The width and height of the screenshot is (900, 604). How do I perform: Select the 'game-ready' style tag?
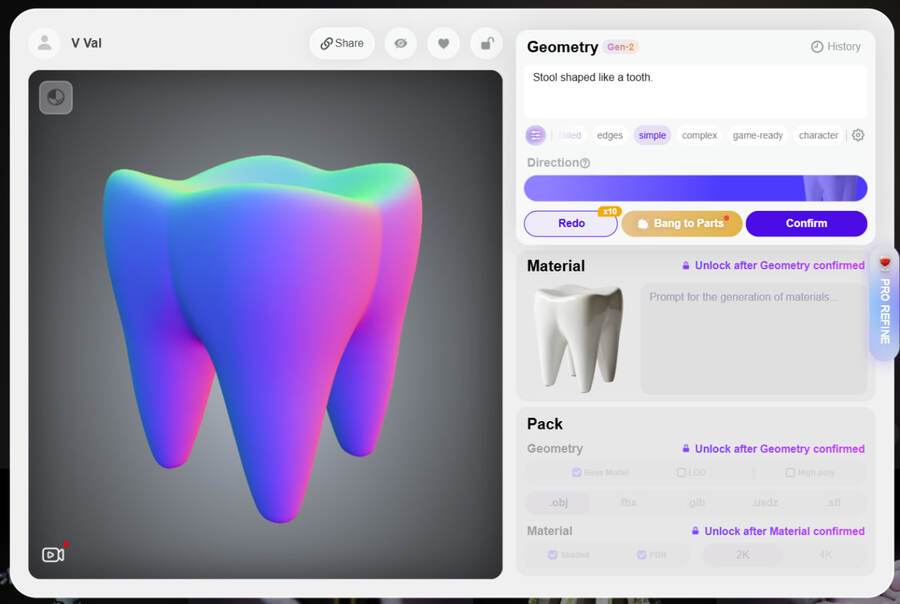coord(758,135)
